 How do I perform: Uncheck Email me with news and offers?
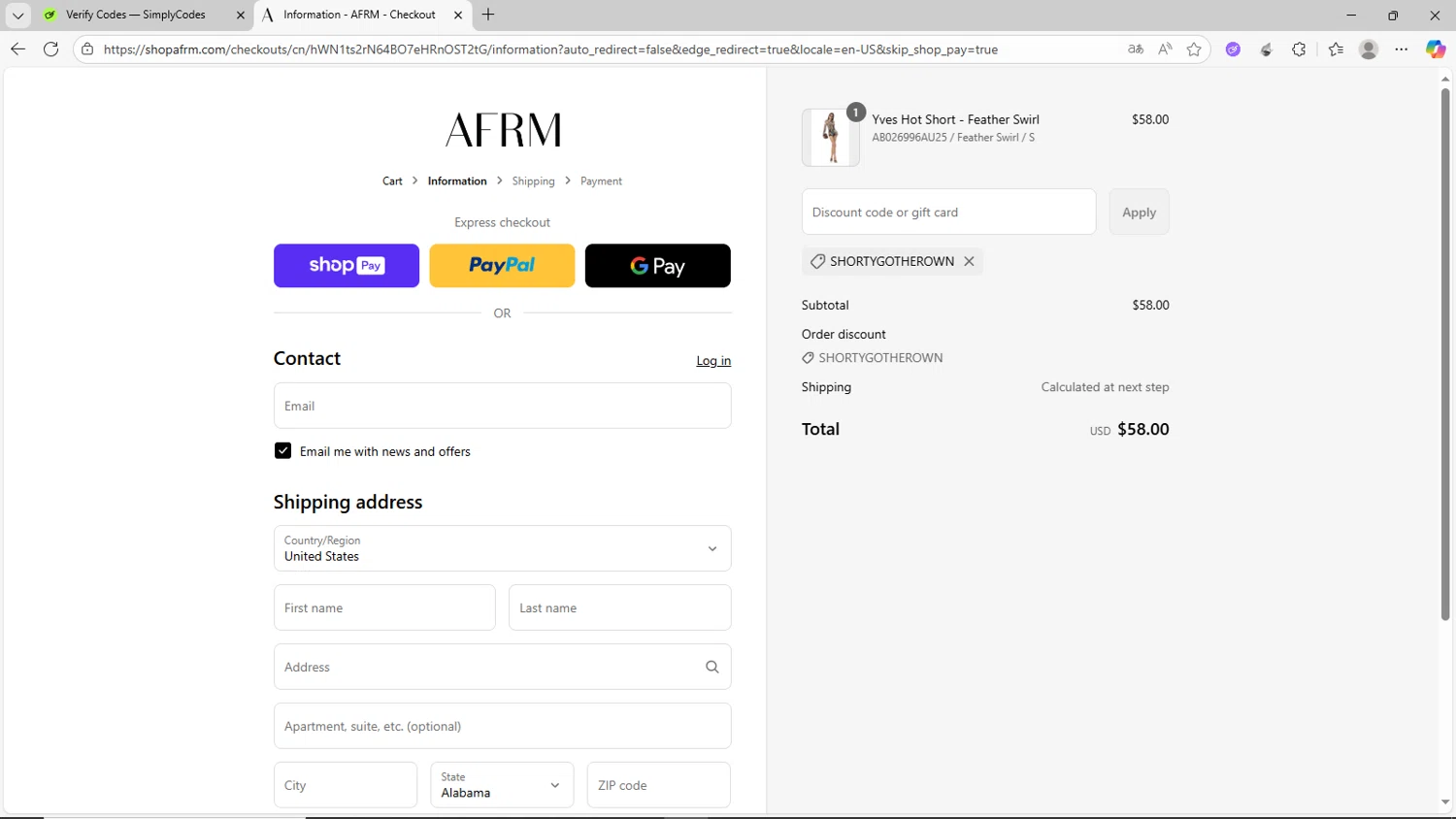pos(282,451)
